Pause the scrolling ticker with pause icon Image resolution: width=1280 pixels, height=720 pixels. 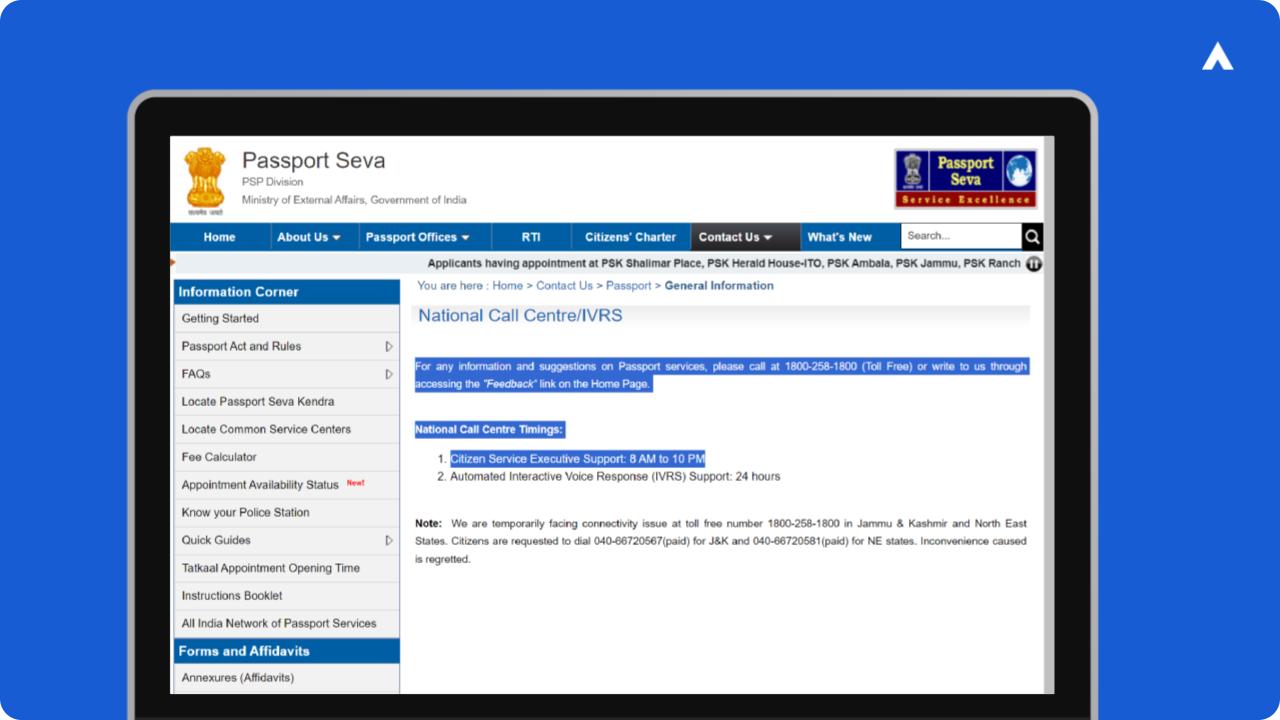pyautogui.click(x=1034, y=264)
